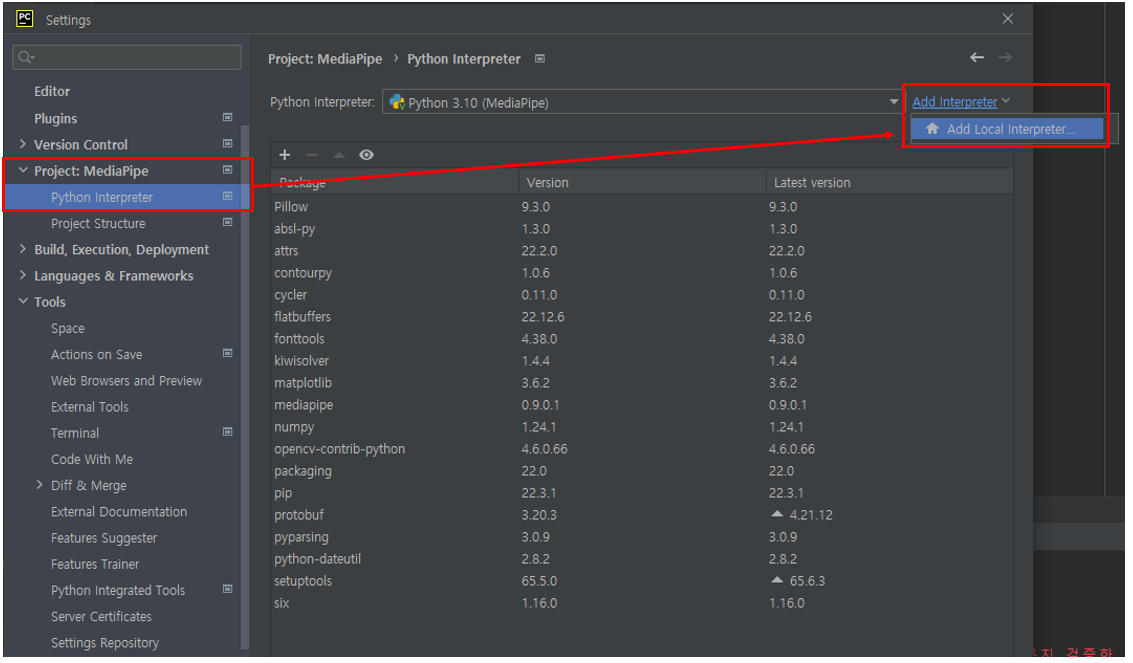Toggle the show early releases eye icon

[x=366, y=155]
